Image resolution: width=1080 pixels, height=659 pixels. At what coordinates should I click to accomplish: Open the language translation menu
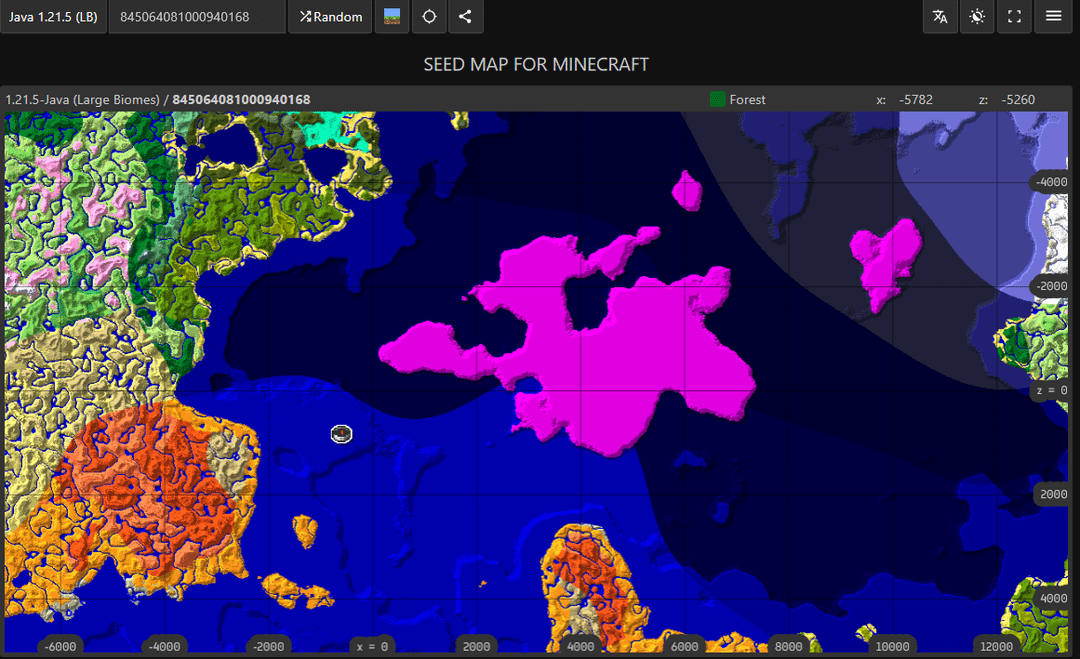tap(940, 17)
